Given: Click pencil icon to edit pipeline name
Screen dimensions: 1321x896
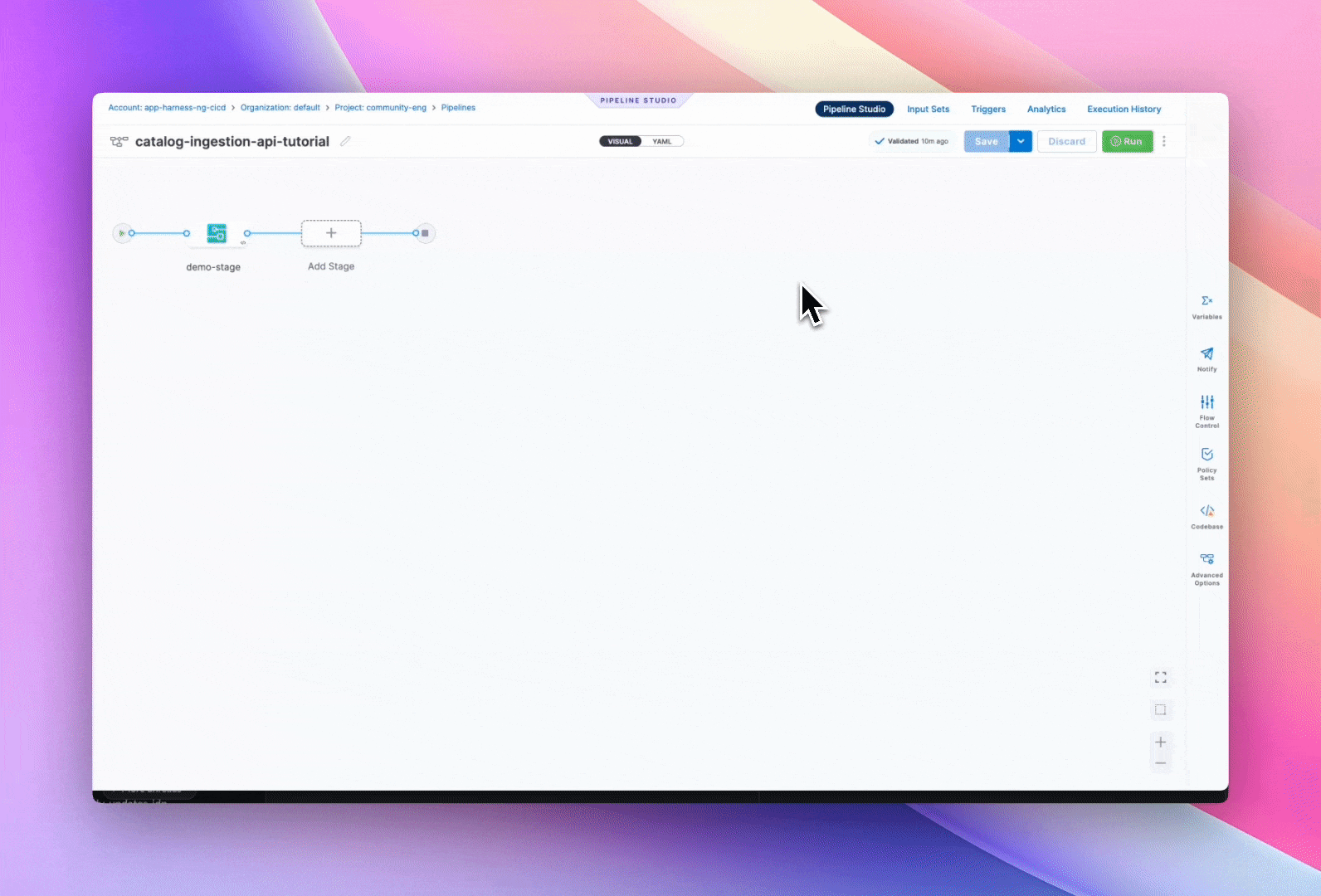Looking at the screenshot, I should point(345,142).
